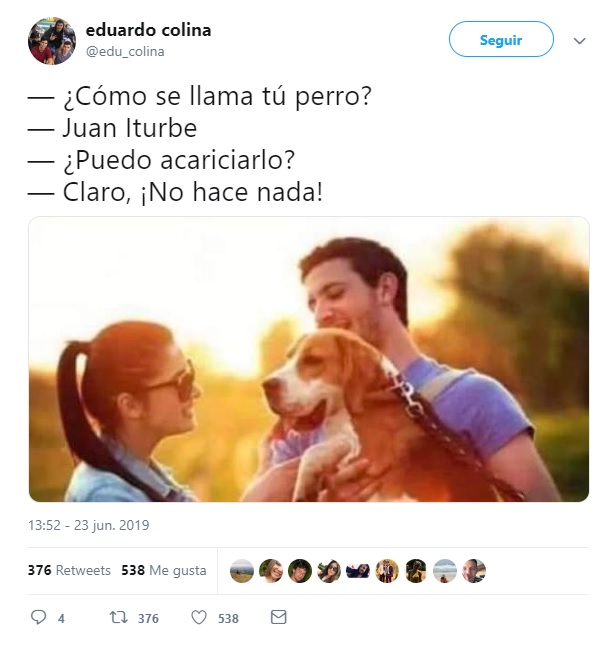Open the tweet's dog photo
The height and width of the screenshot is (651, 615).
click(x=309, y=359)
